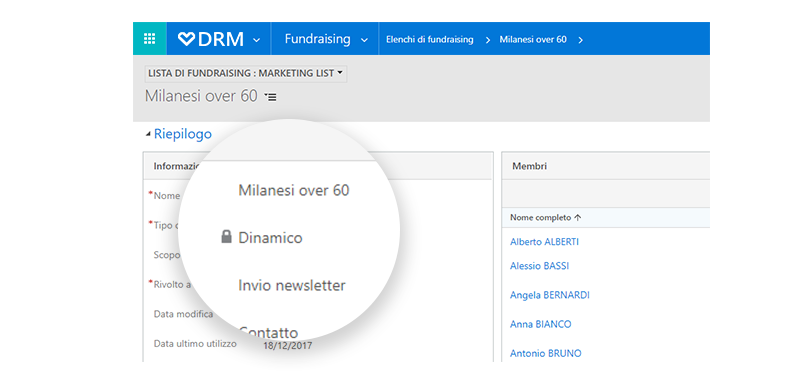The width and height of the screenshot is (800, 386).
Task: Open the Alberto ALBERTI member record
Action: tap(544, 242)
